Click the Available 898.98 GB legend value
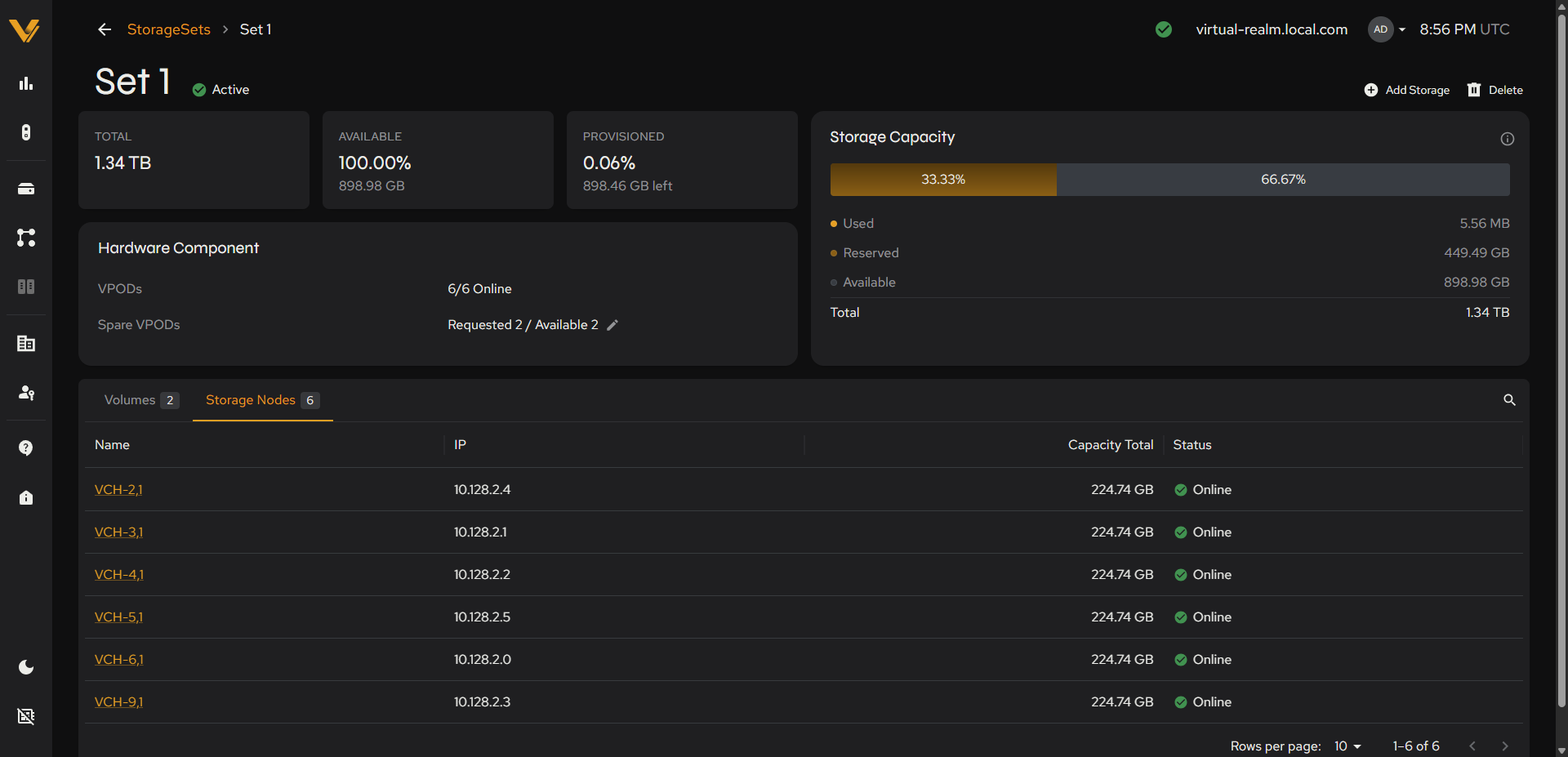The height and width of the screenshot is (757, 1568). point(1477,283)
